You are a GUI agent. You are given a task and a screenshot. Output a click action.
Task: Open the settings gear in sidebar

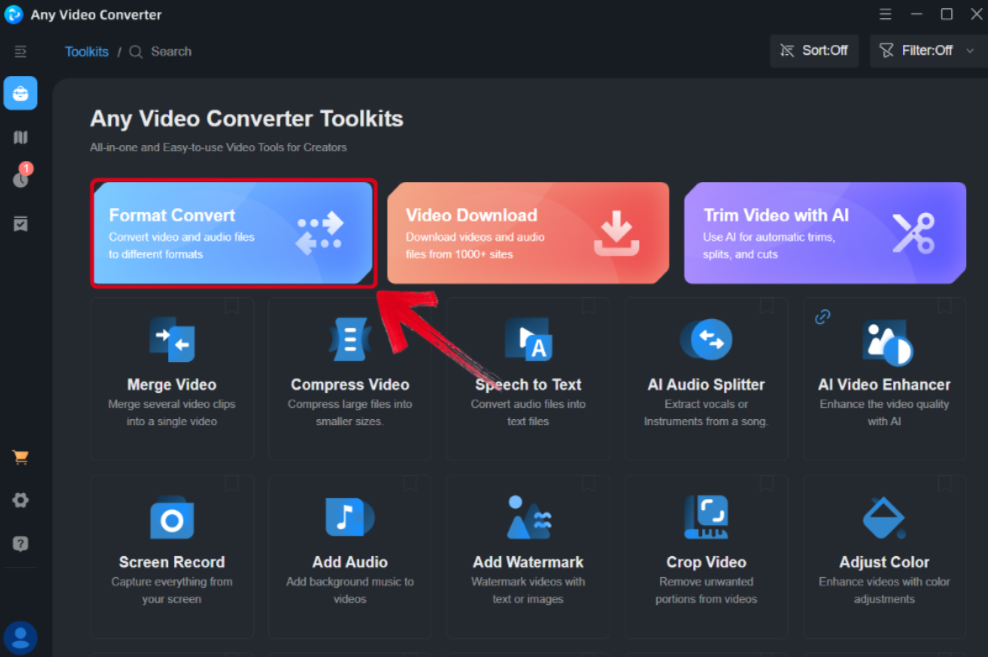coord(20,501)
